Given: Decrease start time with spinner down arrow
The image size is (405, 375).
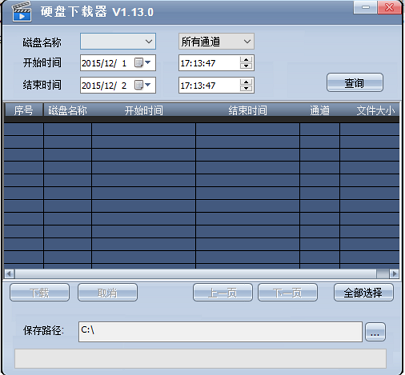Looking at the screenshot, I should click(246, 66).
